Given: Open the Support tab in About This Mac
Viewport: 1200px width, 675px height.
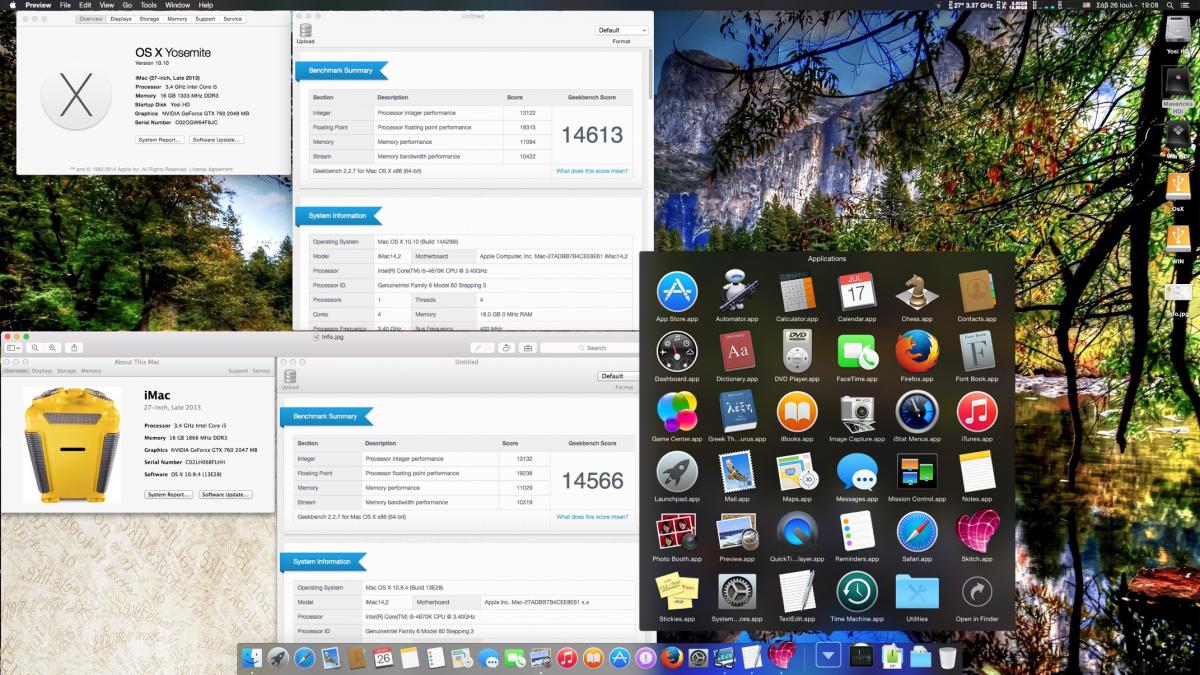Looking at the screenshot, I should [205, 19].
